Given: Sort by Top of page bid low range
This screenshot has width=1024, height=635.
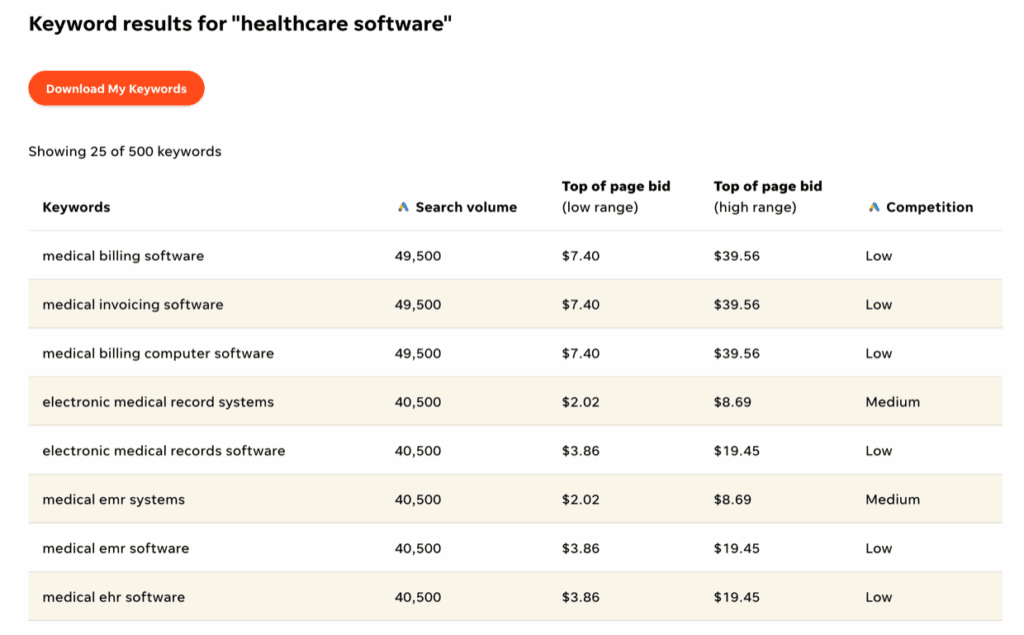Looking at the screenshot, I should (x=615, y=196).
